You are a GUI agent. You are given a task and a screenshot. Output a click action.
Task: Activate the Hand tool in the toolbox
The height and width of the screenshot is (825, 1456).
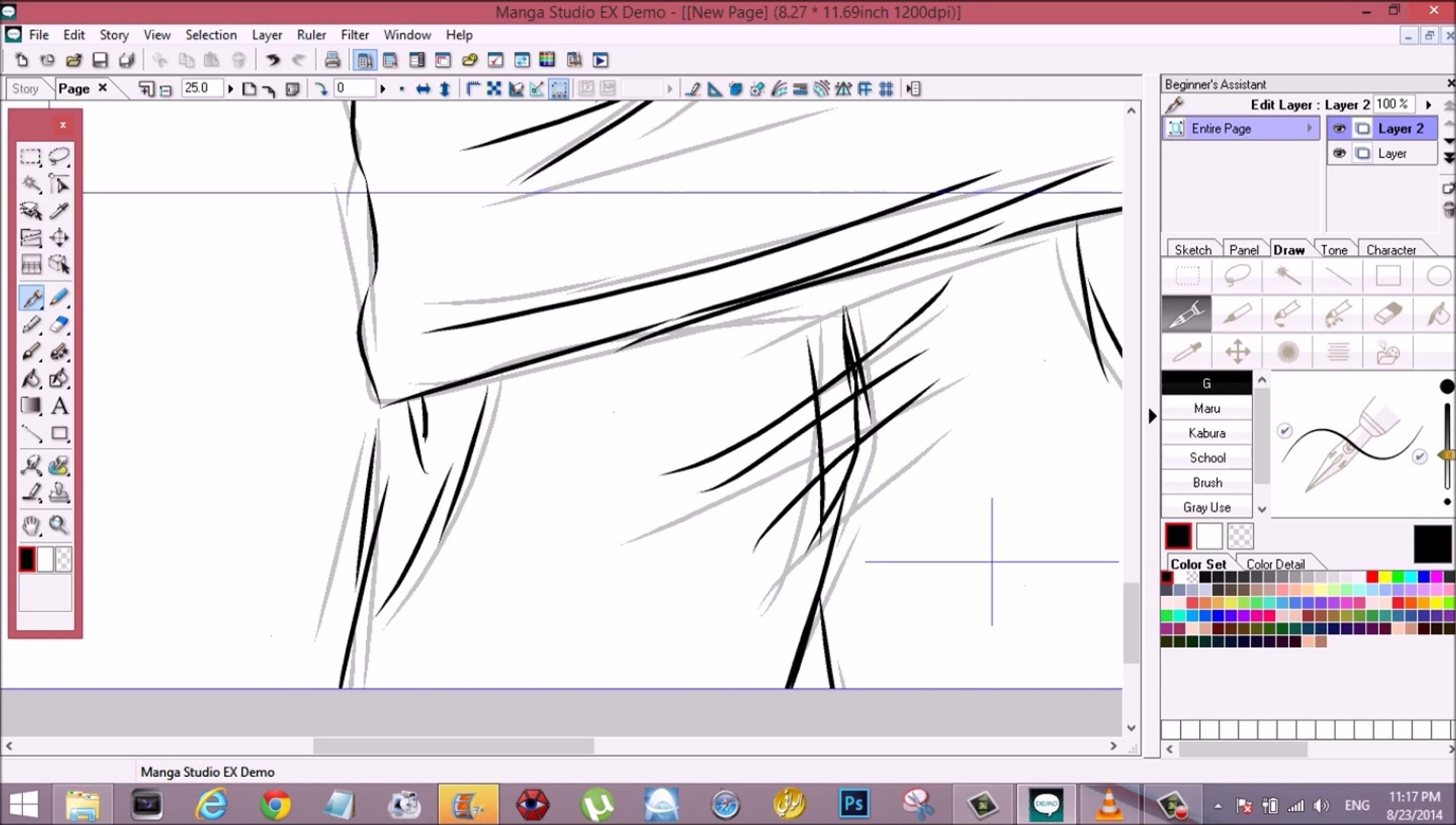click(31, 526)
